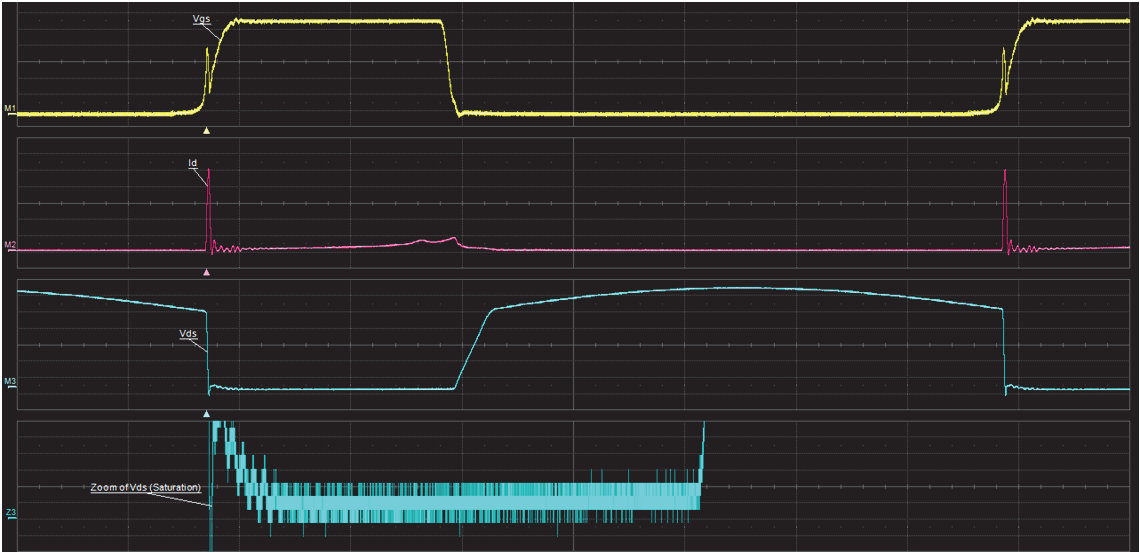Click the M3 trace marker

click(x=9, y=381)
